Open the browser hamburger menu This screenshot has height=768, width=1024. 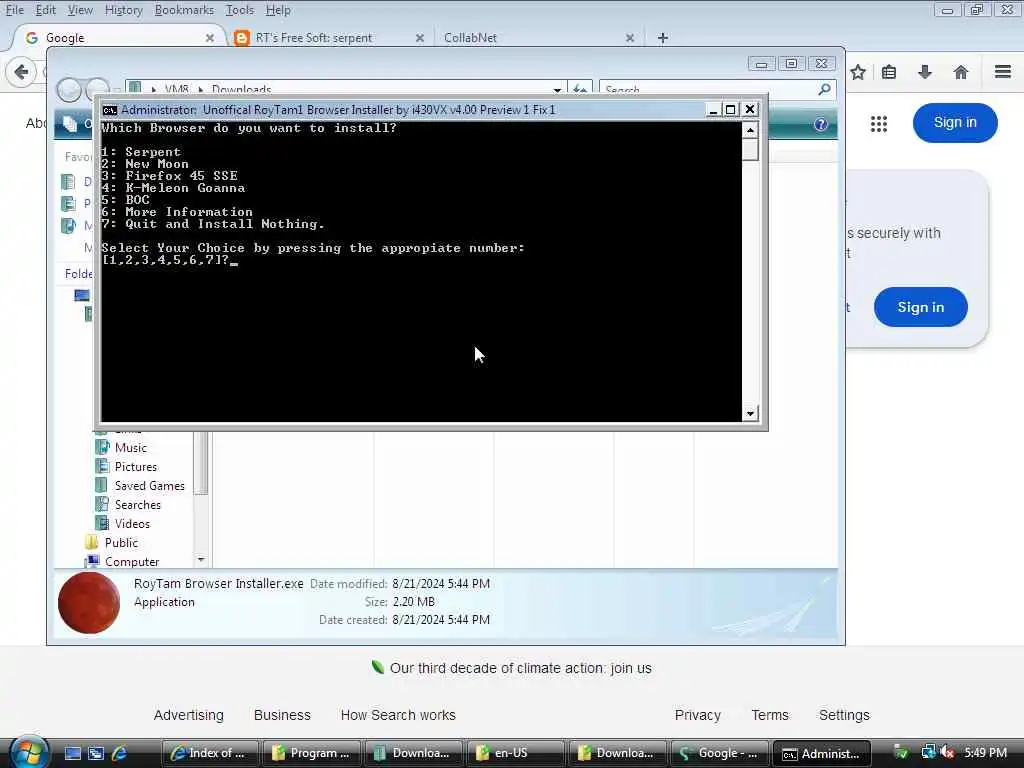[x=1003, y=72]
